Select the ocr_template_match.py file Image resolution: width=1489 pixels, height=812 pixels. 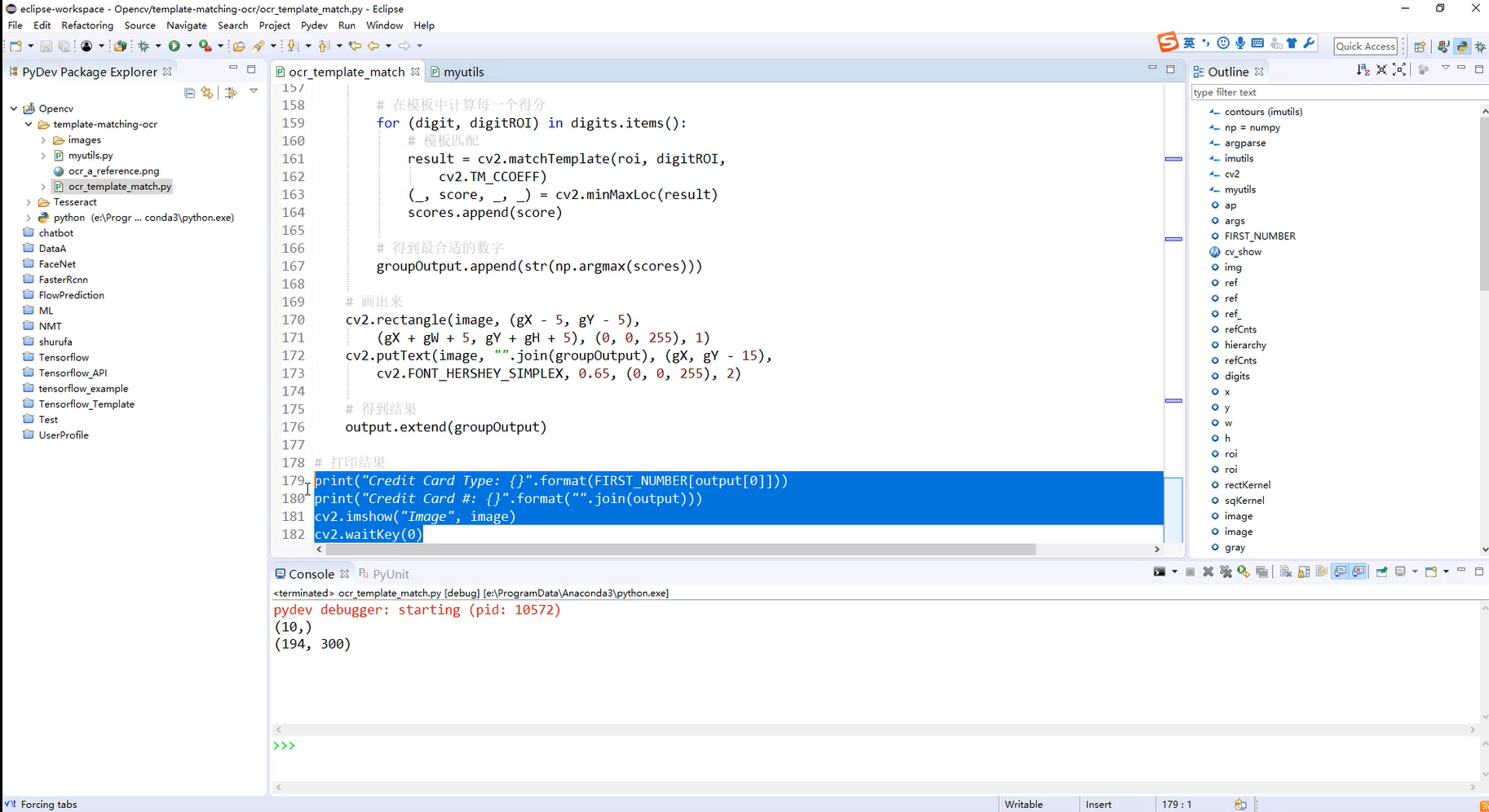[x=120, y=187]
